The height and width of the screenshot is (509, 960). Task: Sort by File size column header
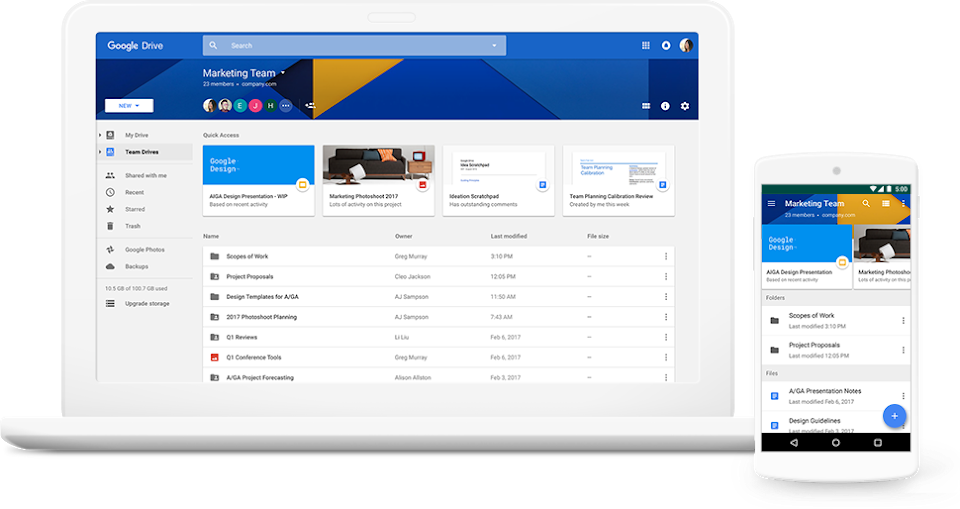click(x=598, y=236)
